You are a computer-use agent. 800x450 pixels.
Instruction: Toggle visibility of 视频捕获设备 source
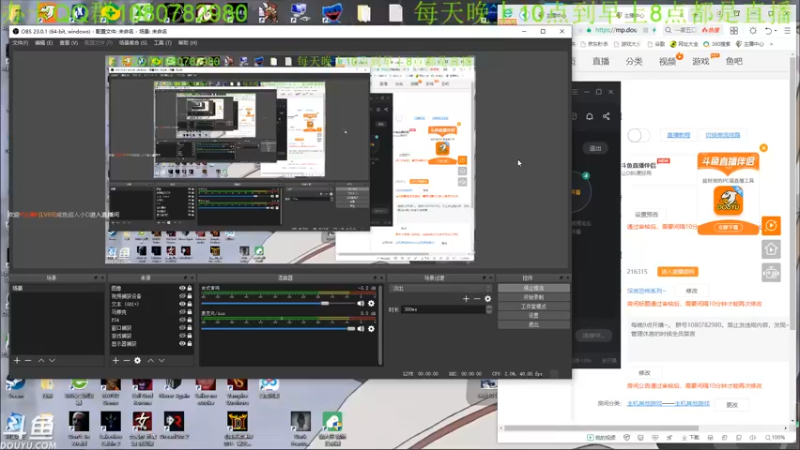(x=182, y=296)
